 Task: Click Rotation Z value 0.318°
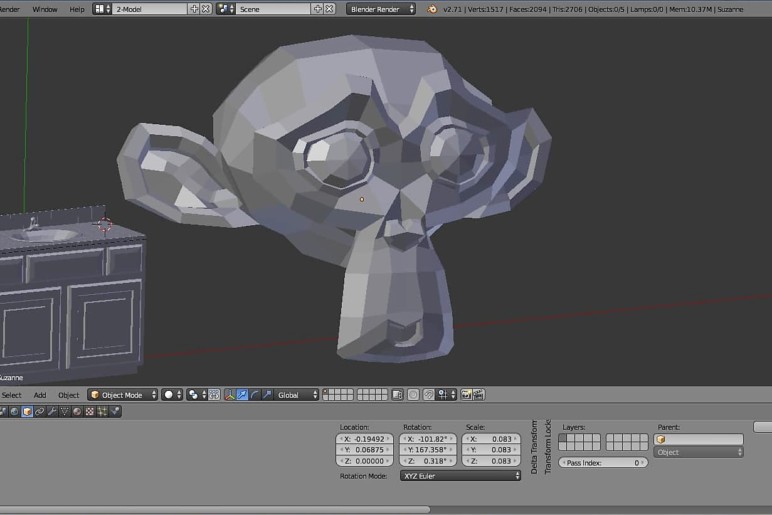[x=428, y=461]
